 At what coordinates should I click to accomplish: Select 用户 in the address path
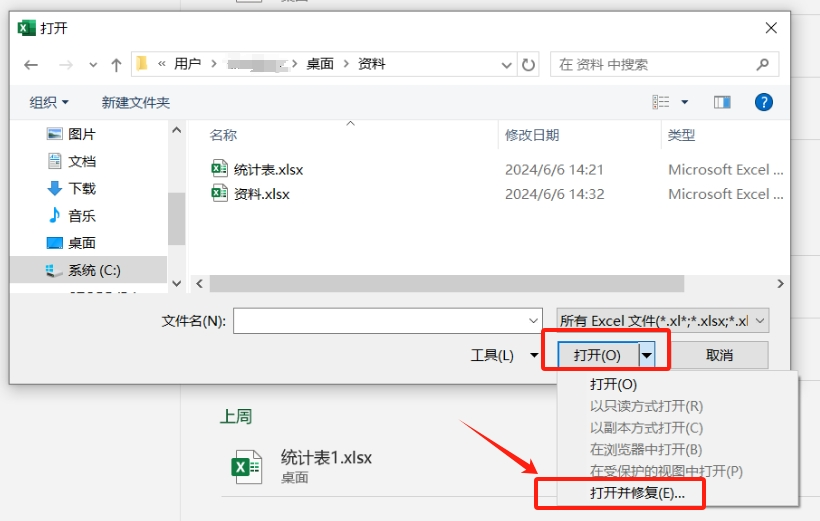(x=188, y=64)
